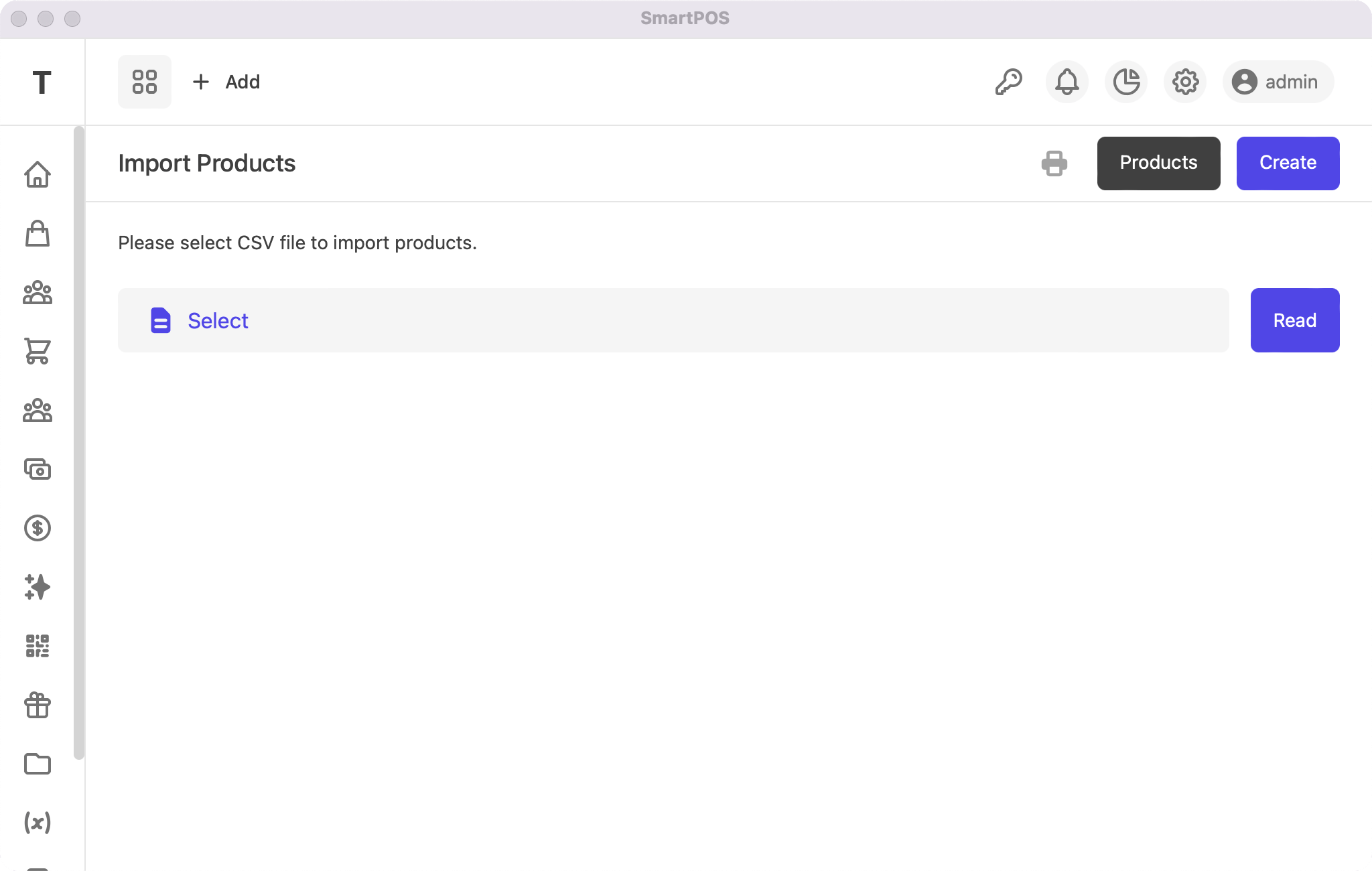Open the AI sparkles feature in sidebar

[x=38, y=588]
